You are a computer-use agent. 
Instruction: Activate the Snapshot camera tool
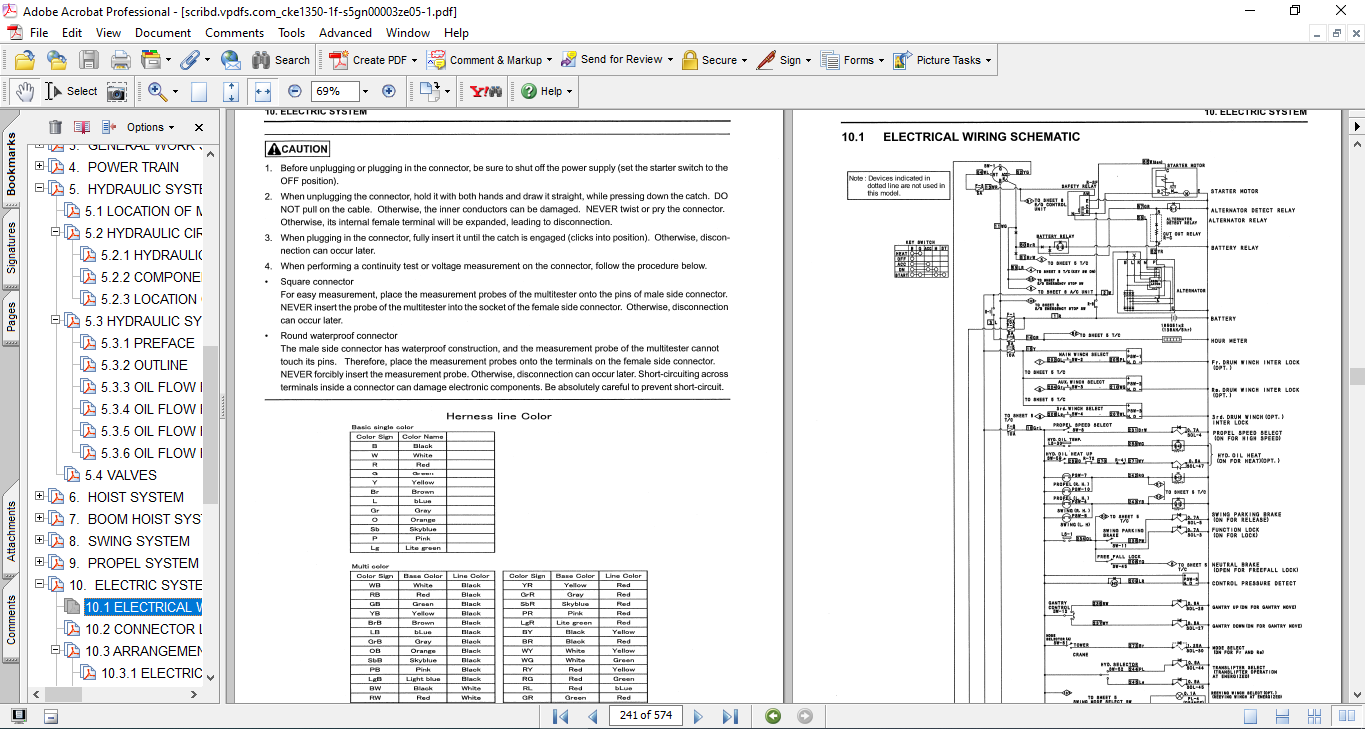pos(117,91)
